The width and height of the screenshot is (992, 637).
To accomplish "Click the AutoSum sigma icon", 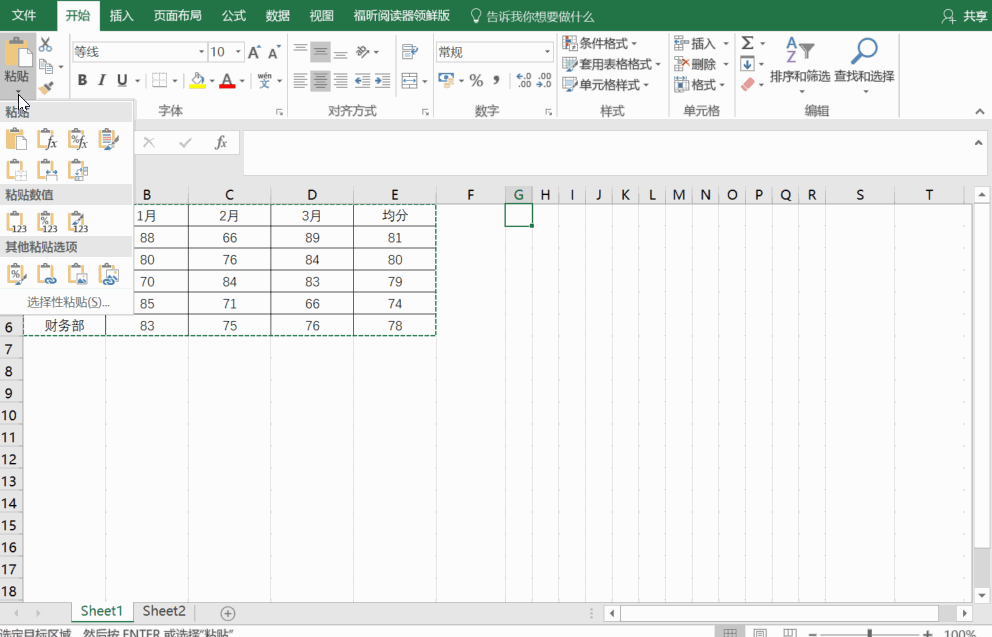I will pos(747,43).
